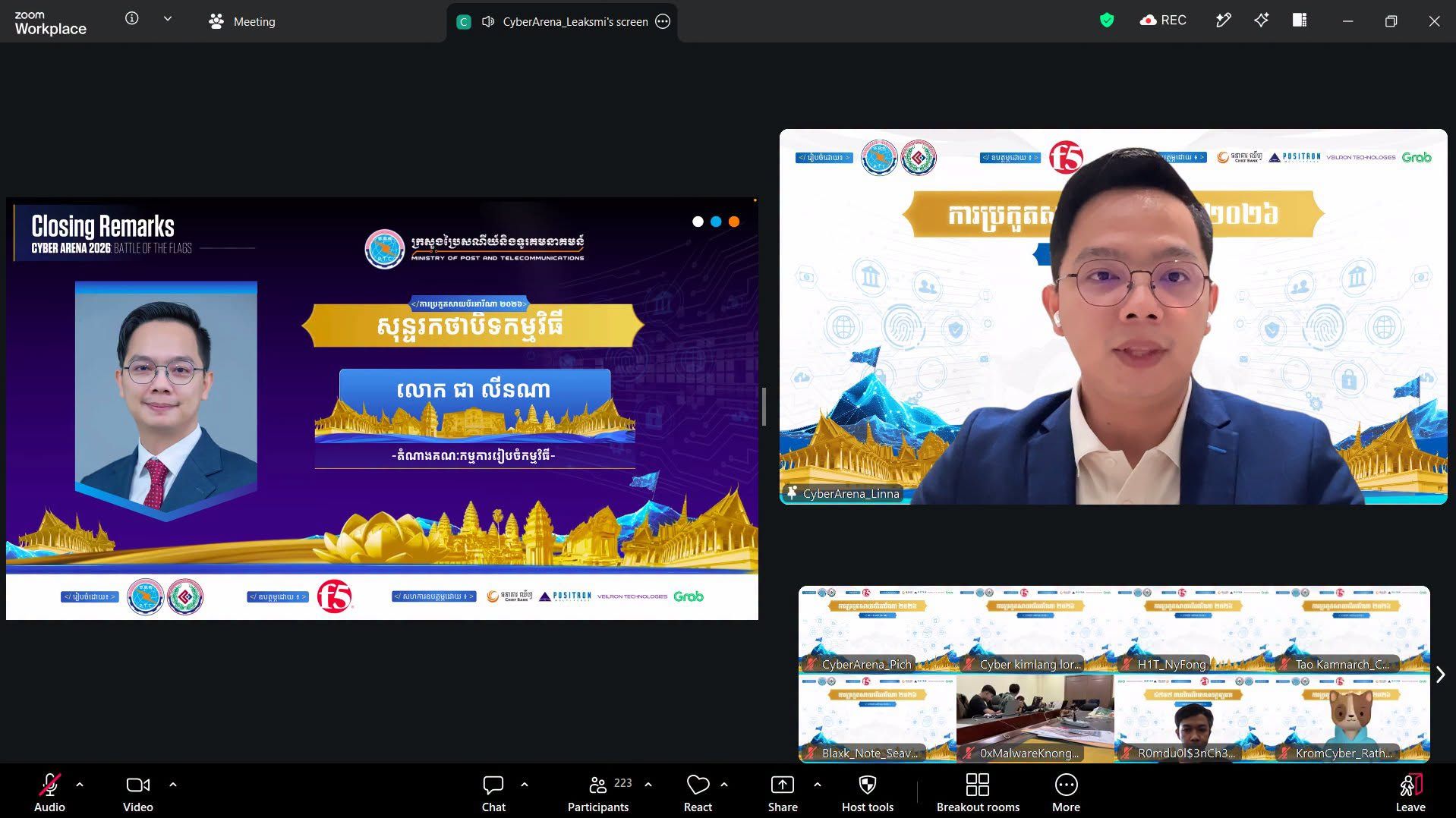Expand the dropdown chevron beside info icon
The height and width of the screenshot is (818, 1456).
pyautogui.click(x=168, y=18)
